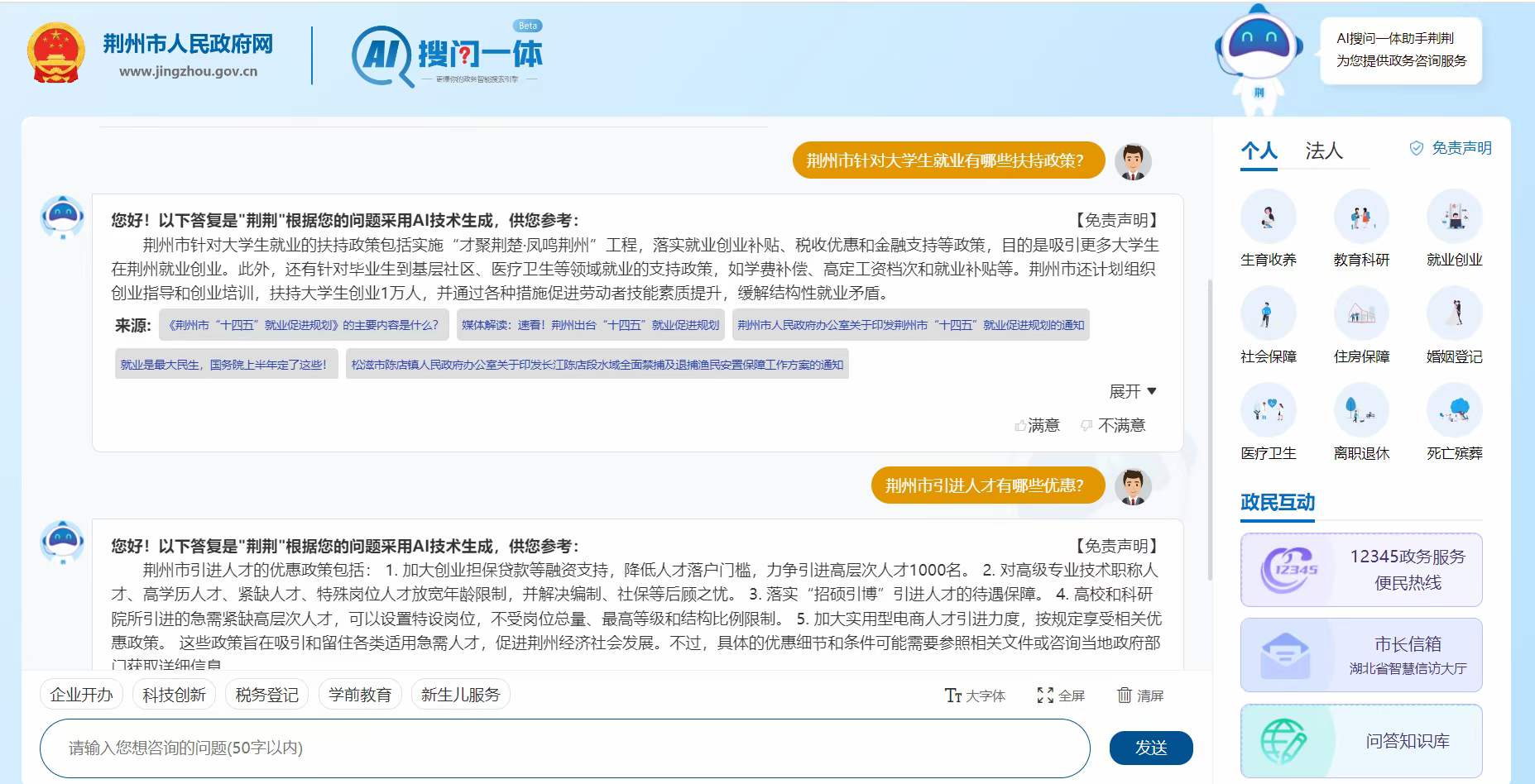
Task: Click the question input field
Action: pos(565,748)
